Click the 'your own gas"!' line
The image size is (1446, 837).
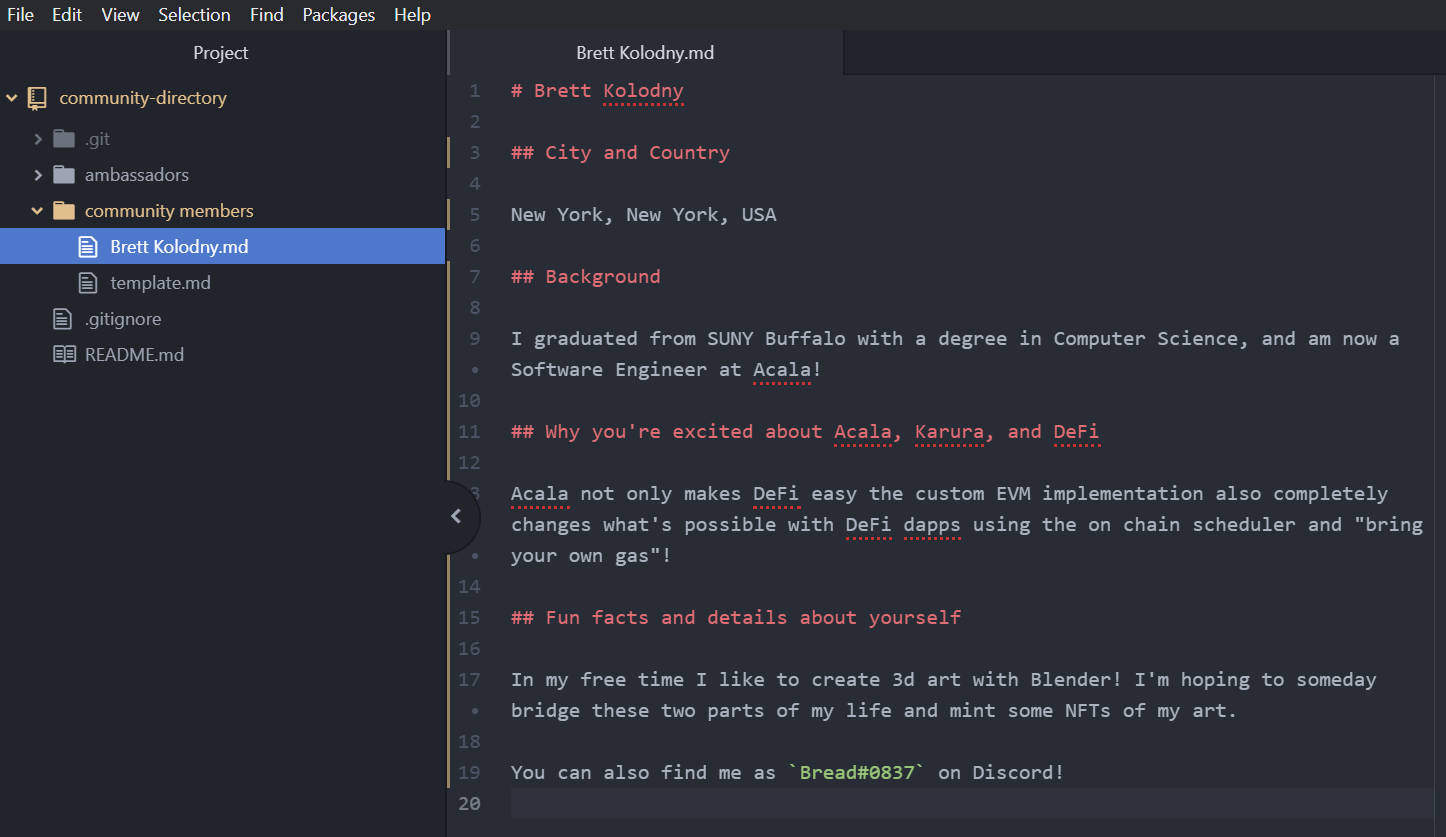coord(591,556)
